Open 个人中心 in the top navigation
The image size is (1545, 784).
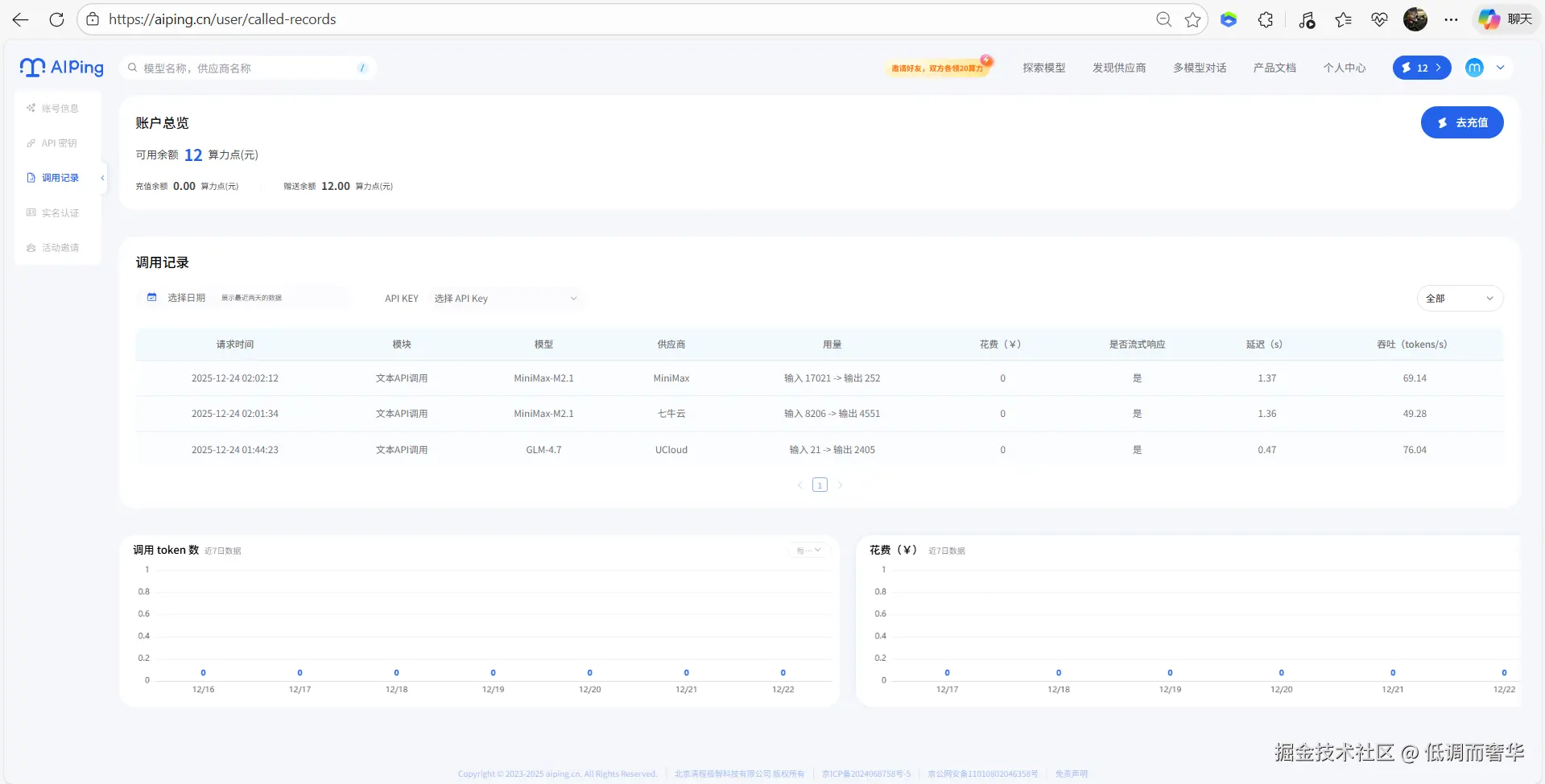(1345, 68)
